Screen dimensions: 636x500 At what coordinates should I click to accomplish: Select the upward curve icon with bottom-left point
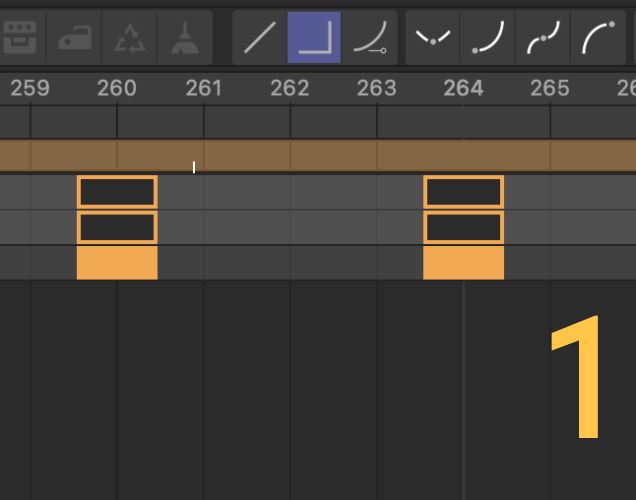[488, 38]
